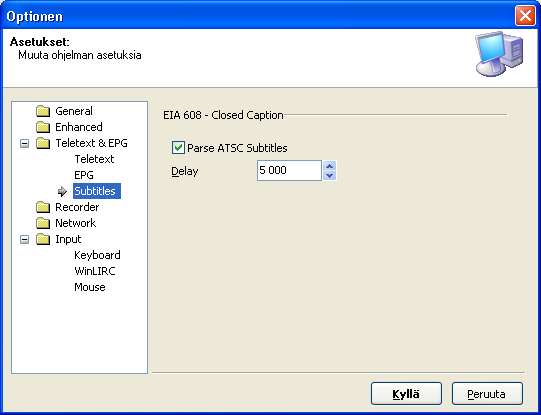Select the Keyboard item under Input

point(97,255)
